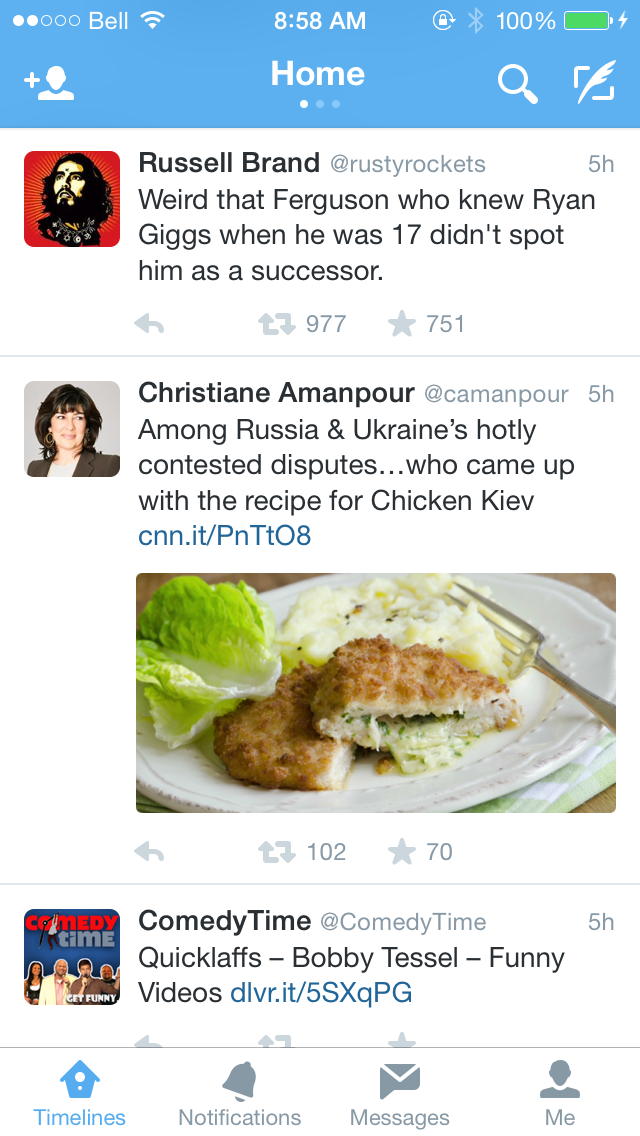Go to the Messages tab
This screenshot has height=1136, width=640.
coord(400,1093)
